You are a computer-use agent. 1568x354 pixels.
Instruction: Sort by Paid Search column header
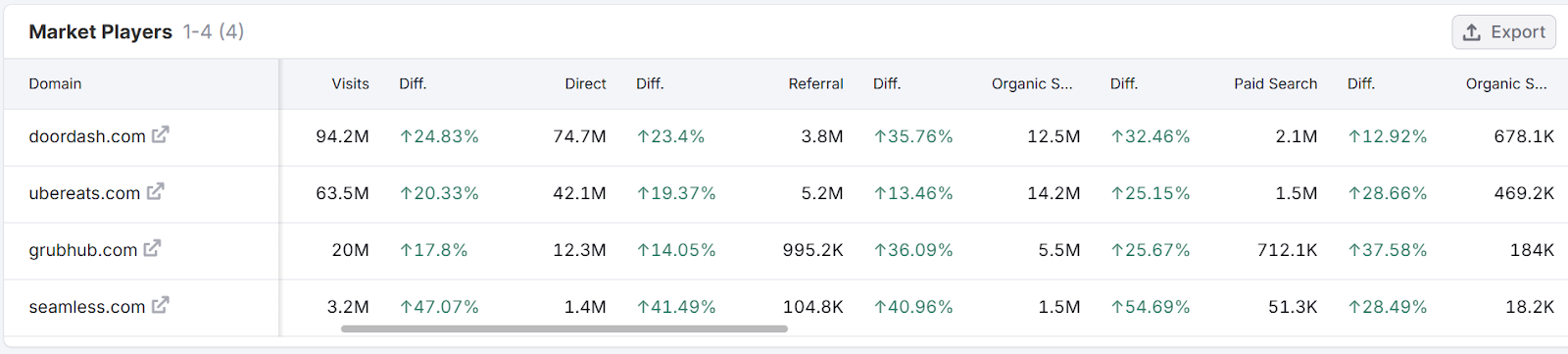point(1275,84)
